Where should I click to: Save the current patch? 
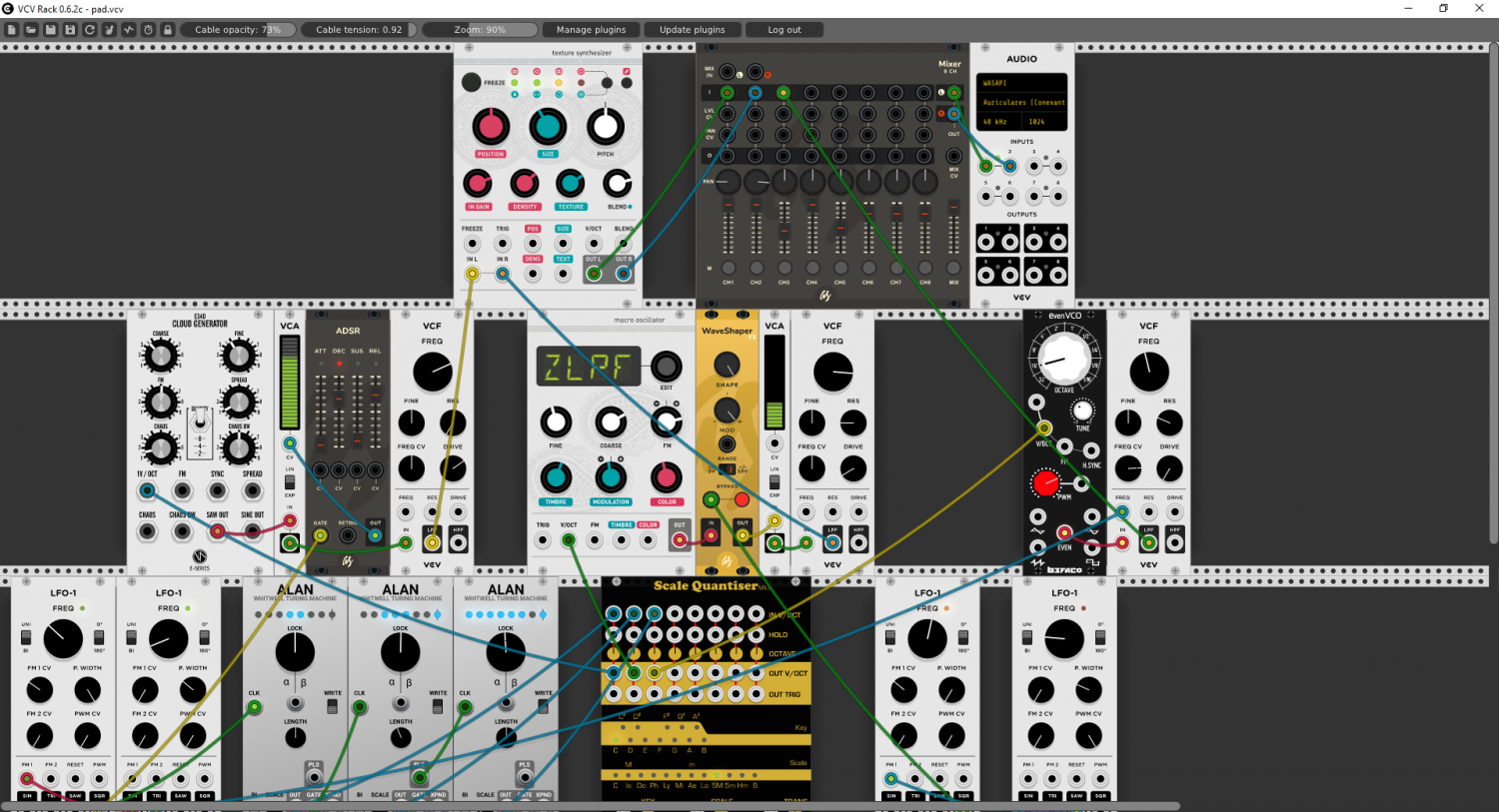click(x=51, y=30)
